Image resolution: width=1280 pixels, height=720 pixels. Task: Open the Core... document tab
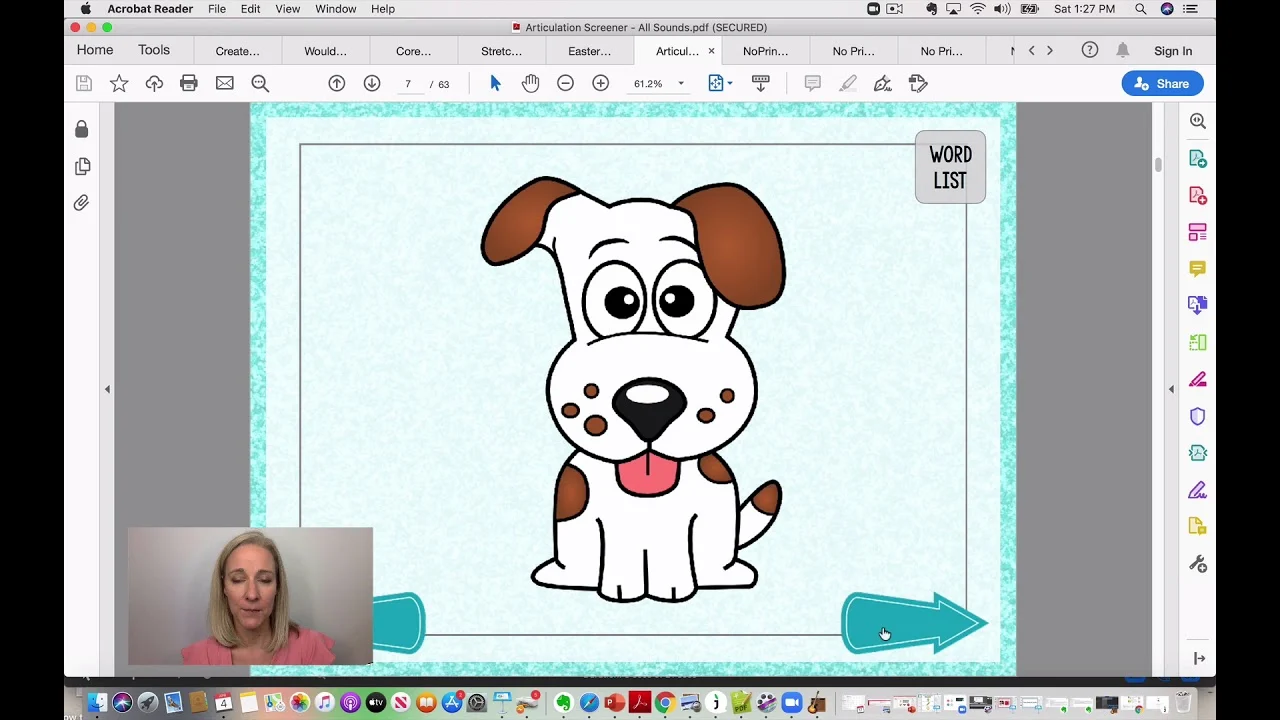coord(413,51)
